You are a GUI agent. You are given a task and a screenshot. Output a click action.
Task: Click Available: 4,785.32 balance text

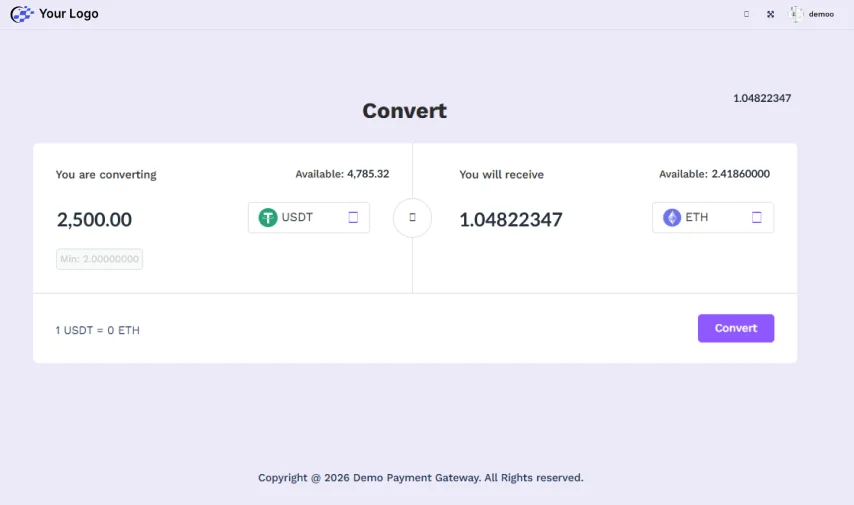tap(342, 174)
